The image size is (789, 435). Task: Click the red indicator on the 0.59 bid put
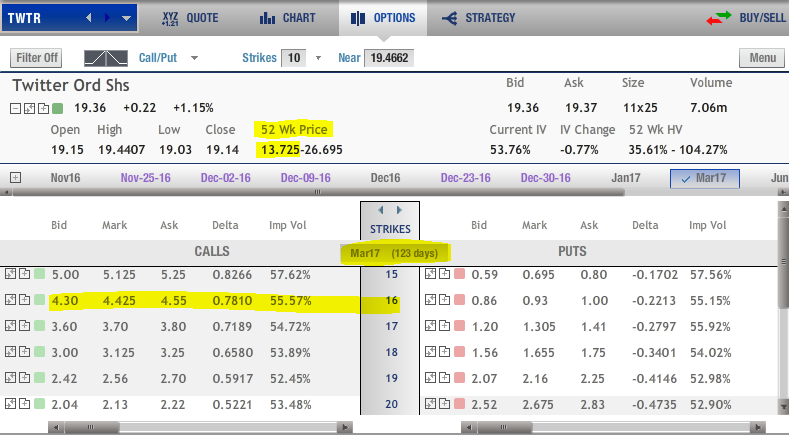coord(459,274)
